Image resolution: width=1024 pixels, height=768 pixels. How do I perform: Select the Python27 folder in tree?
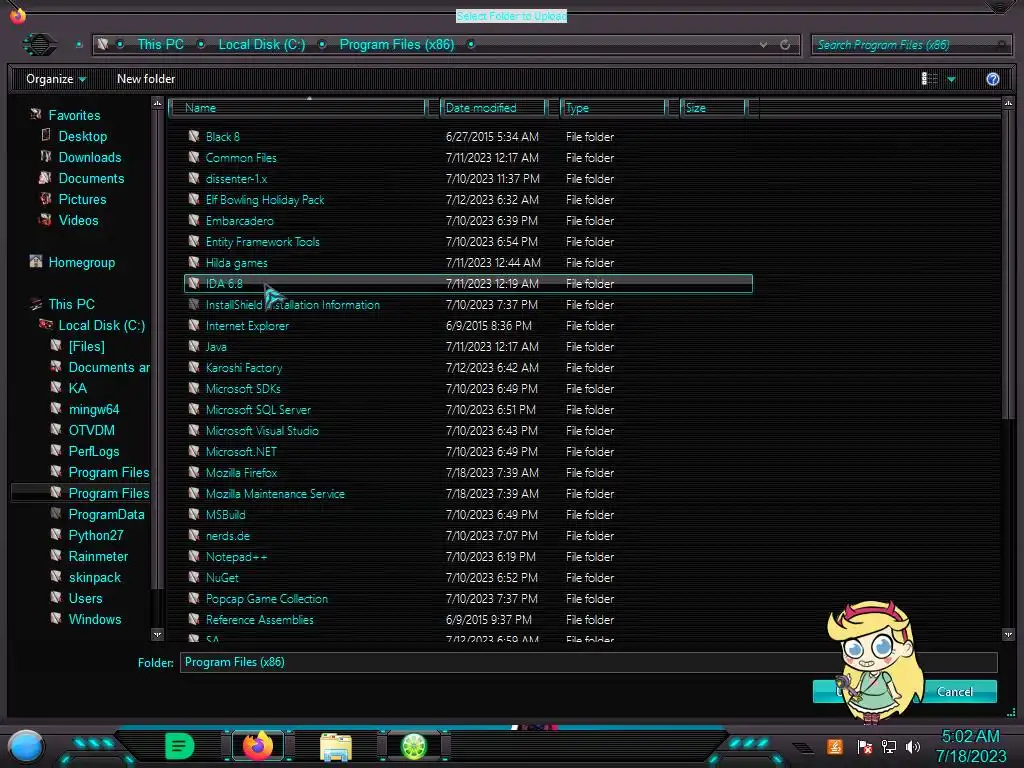tap(95, 535)
